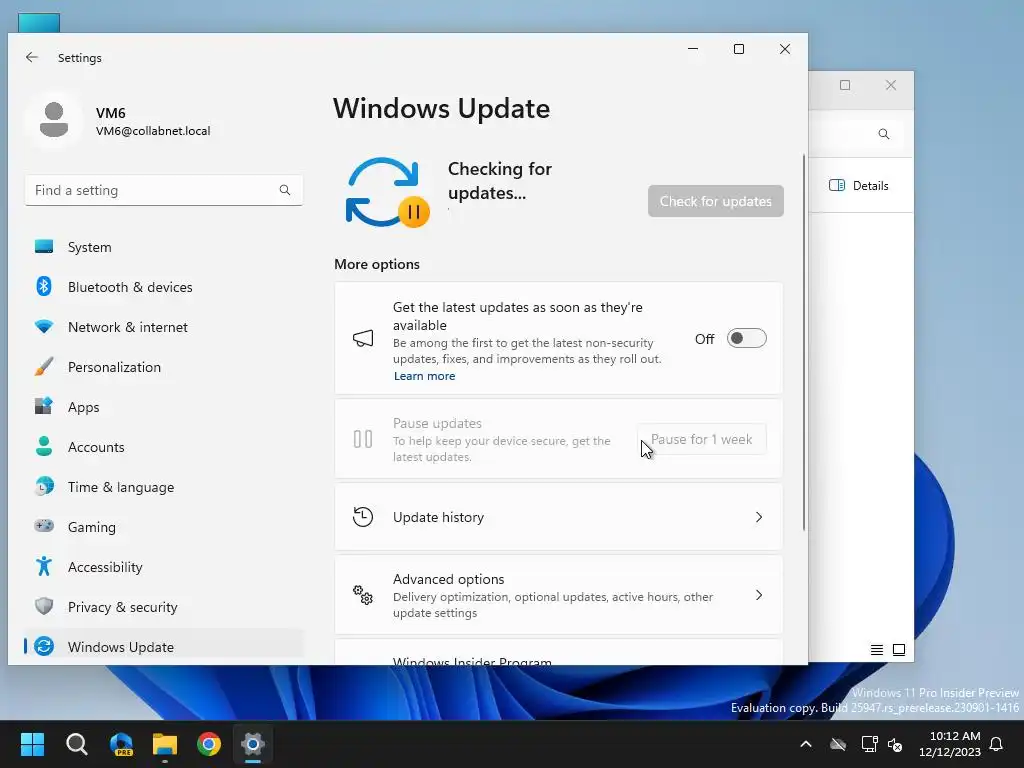Viewport: 1024px width, 768px height.
Task: Click the Accessibility figure icon
Action: pyautogui.click(x=44, y=566)
